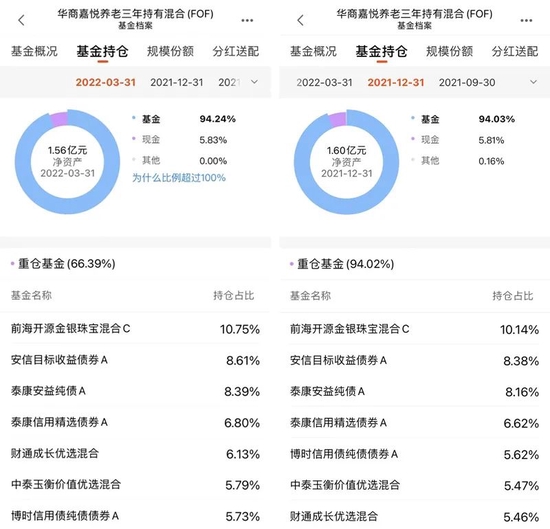This screenshot has width=550, height=529.
Task: Click the 1.56亿元 donut chart
Action: (67, 162)
